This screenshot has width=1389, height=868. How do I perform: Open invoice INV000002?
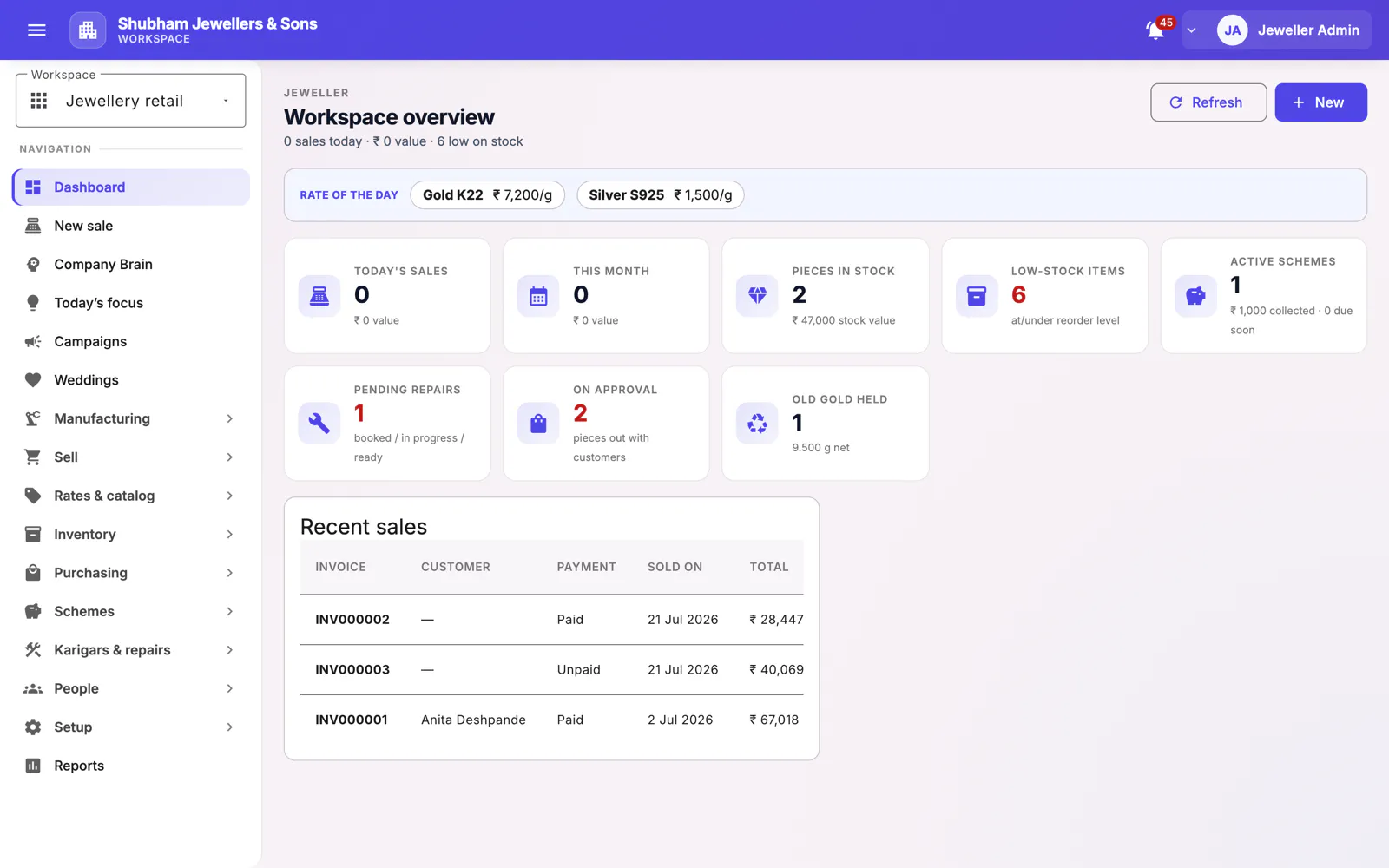coord(352,620)
